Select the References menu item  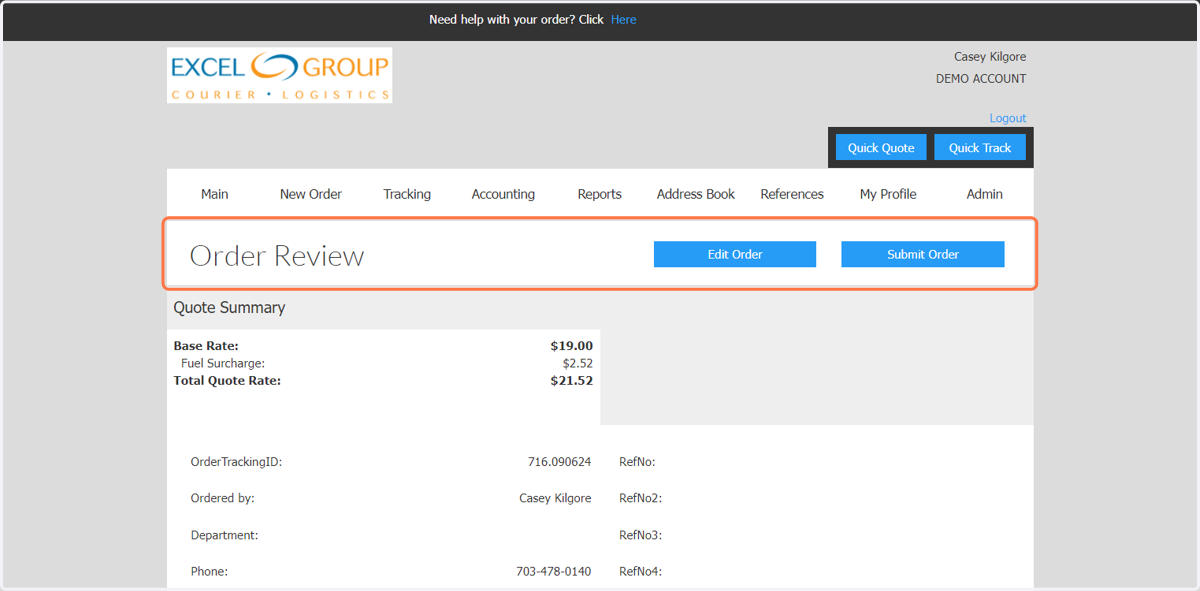(x=792, y=194)
